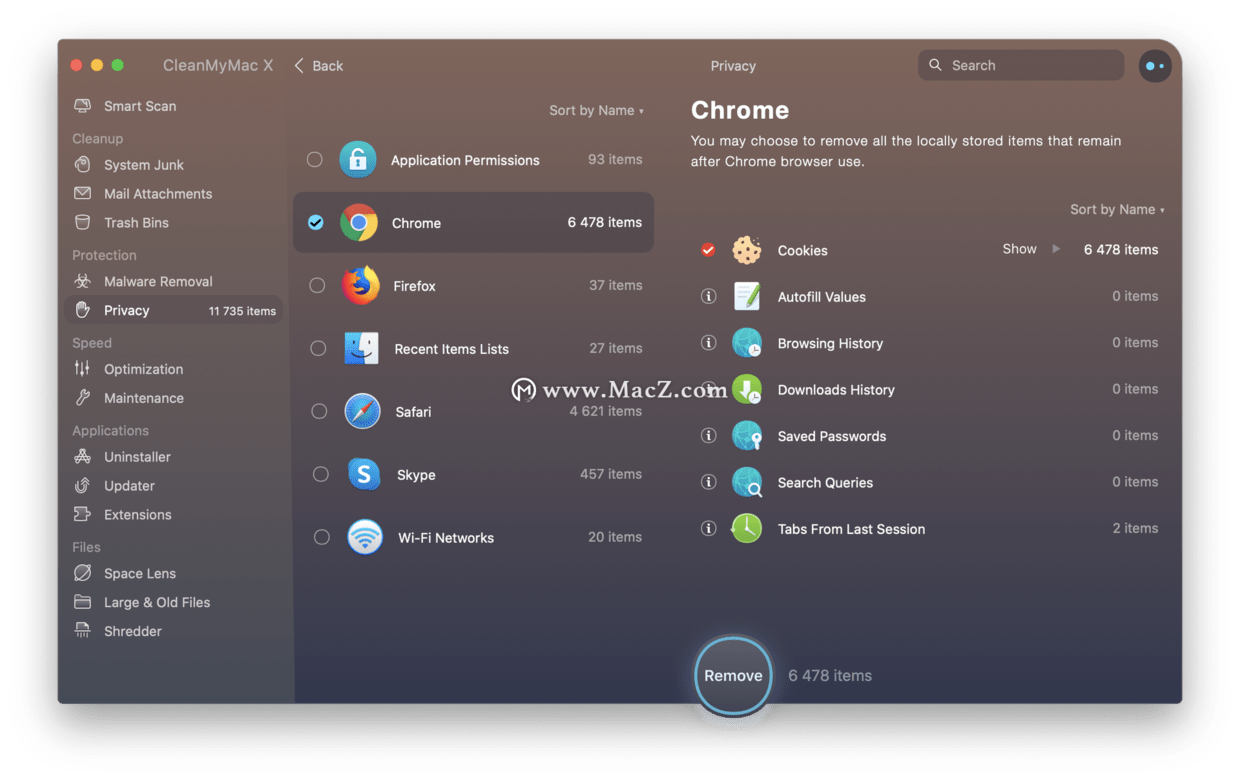Check the Recent Items Lists checkbox
The width and height of the screenshot is (1240, 780).
pyautogui.click(x=318, y=349)
